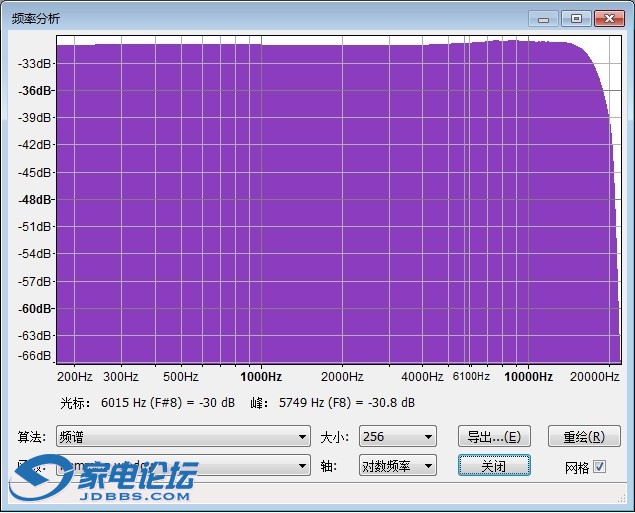Close the 频率分析 window with the red X
The image size is (635, 513).
(609, 19)
